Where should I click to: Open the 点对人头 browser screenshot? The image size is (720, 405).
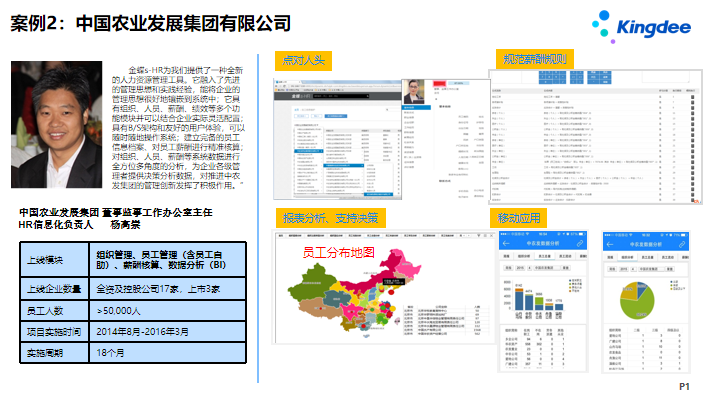(338, 140)
